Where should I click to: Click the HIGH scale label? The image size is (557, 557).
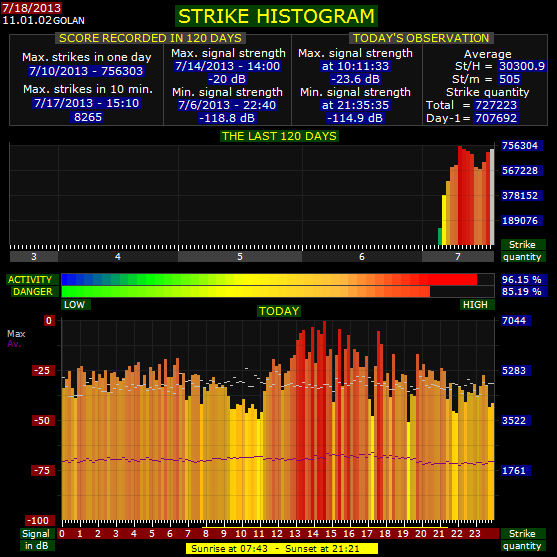coord(476,304)
